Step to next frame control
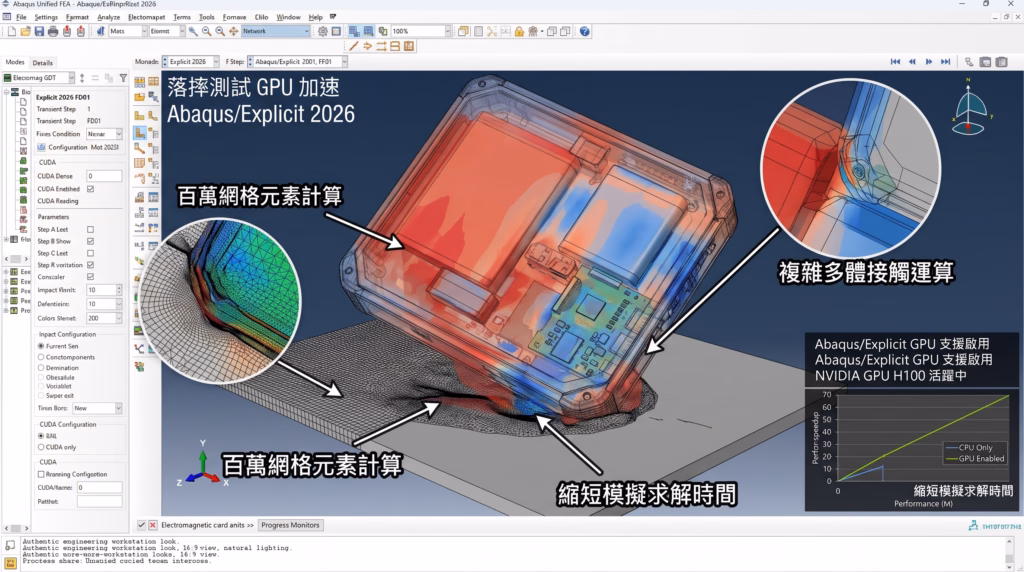The width and height of the screenshot is (1024, 572). click(x=929, y=62)
